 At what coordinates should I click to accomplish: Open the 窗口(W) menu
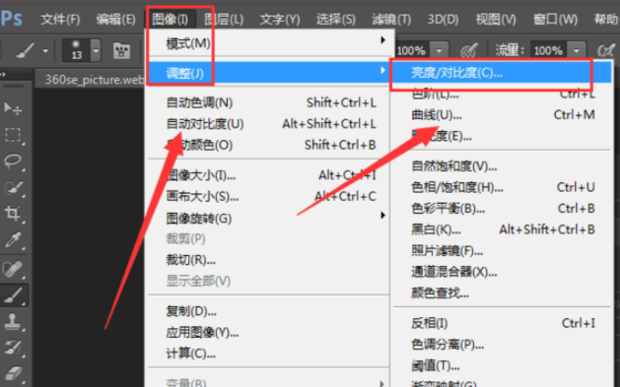(x=555, y=19)
